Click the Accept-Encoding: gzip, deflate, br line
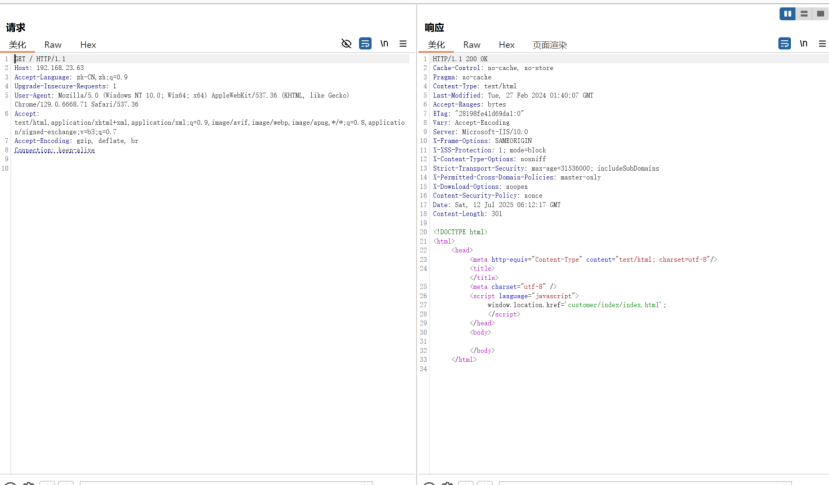Image resolution: width=829 pixels, height=485 pixels. [x=76, y=141]
